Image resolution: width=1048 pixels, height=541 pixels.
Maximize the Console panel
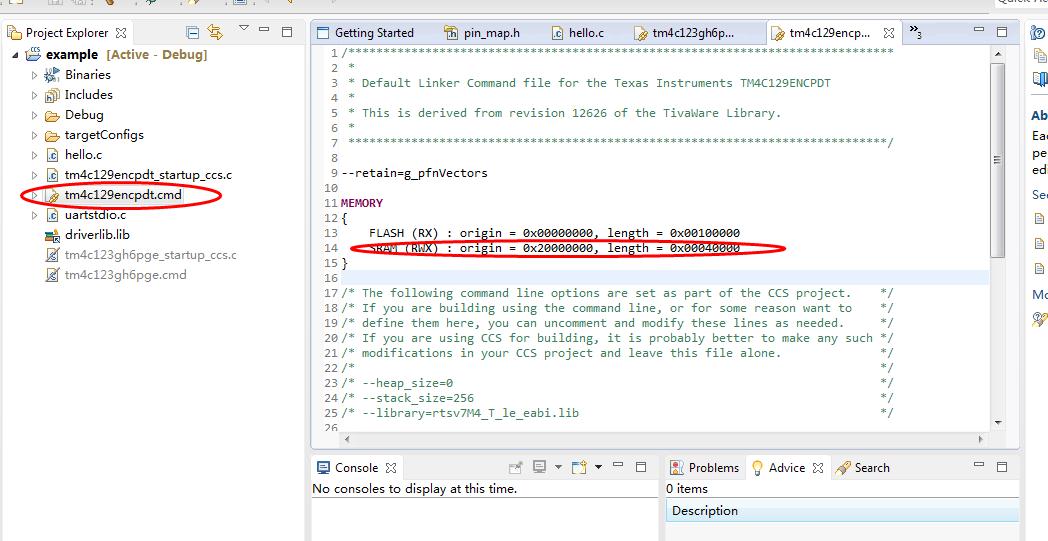coord(640,466)
